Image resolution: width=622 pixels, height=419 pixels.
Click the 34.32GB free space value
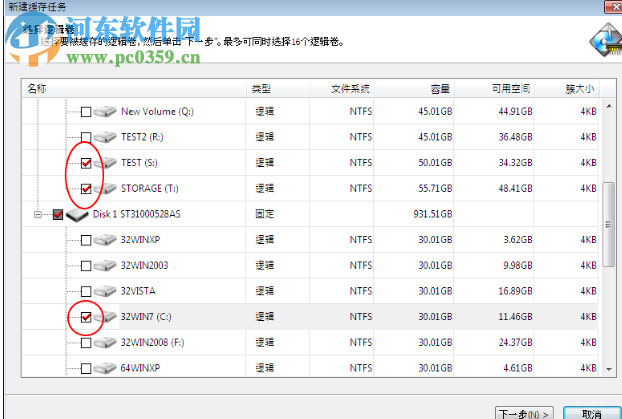[515, 163]
